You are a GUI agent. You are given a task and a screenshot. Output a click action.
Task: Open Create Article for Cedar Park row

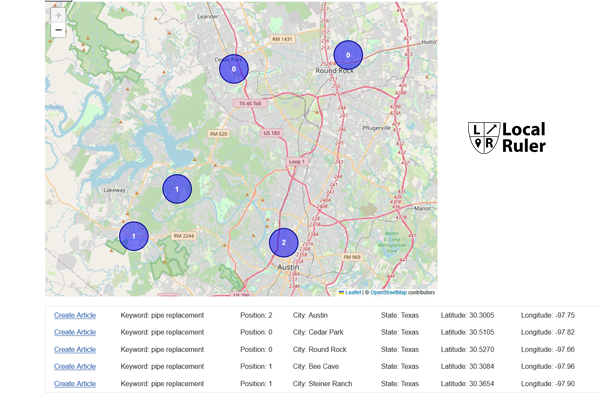coord(75,332)
